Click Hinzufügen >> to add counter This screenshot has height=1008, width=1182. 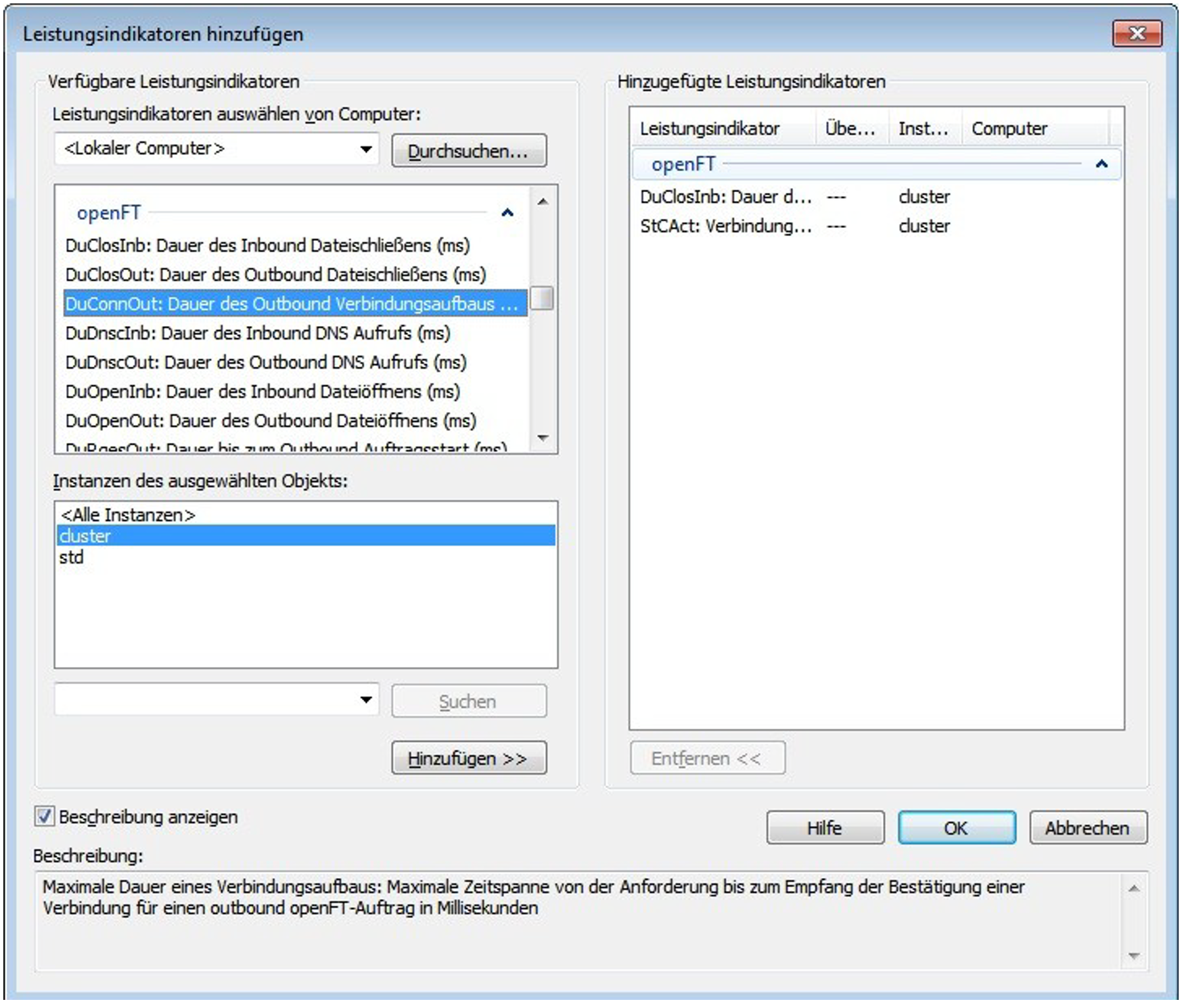pyautogui.click(x=468, y=758)
